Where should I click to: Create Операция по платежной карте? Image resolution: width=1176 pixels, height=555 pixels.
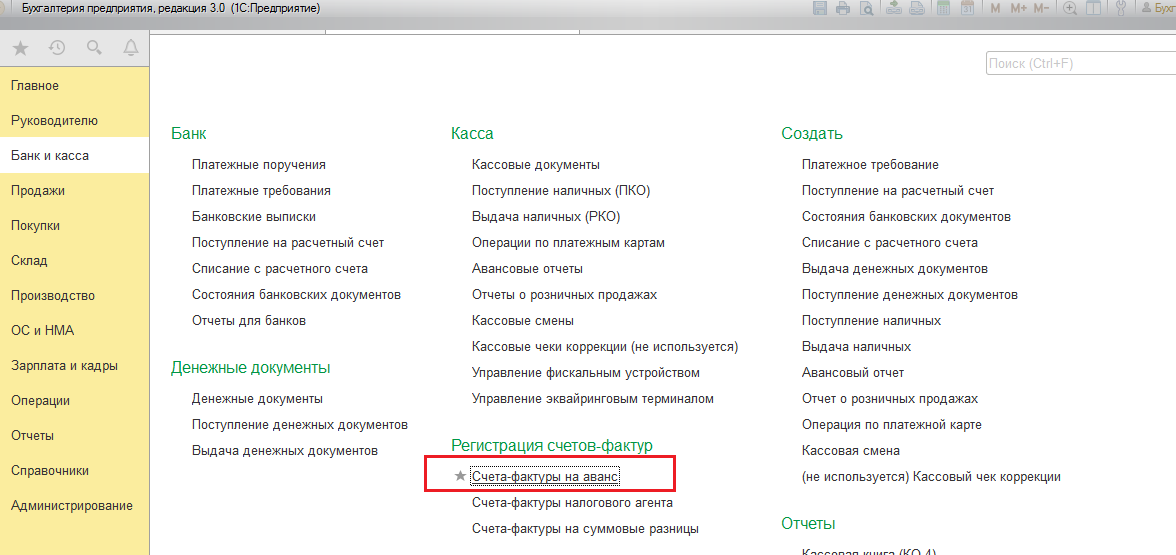pos(892,425)
